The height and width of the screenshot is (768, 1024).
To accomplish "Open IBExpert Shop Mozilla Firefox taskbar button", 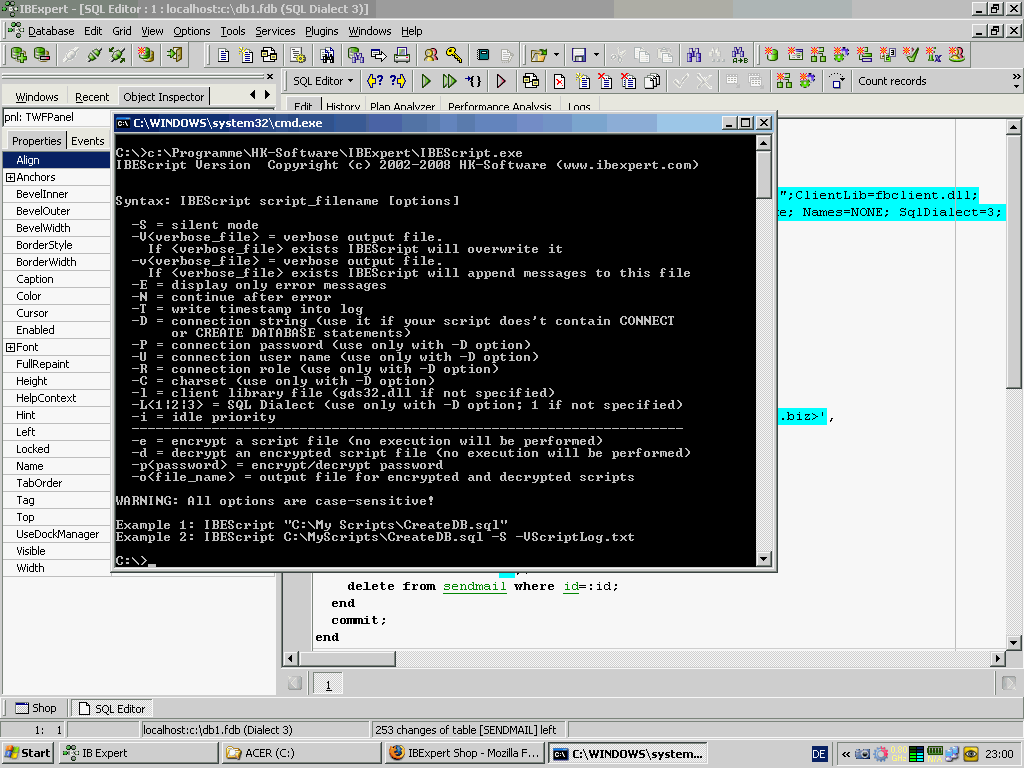I will tap(465, 753).
